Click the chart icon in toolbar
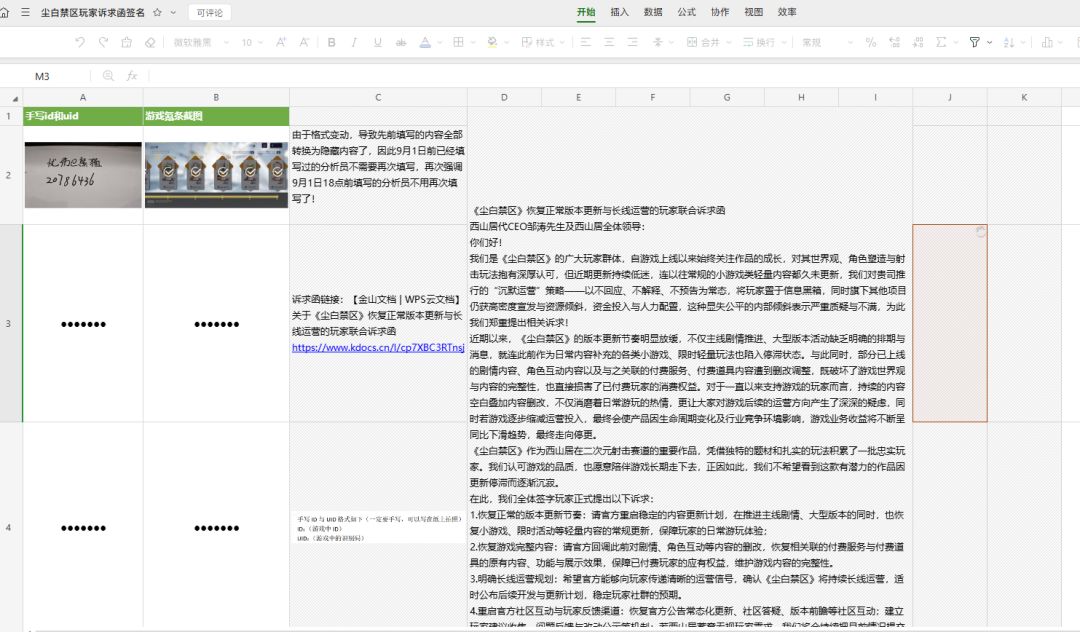Viewport: 1080px width, 632px height. 1047,43
